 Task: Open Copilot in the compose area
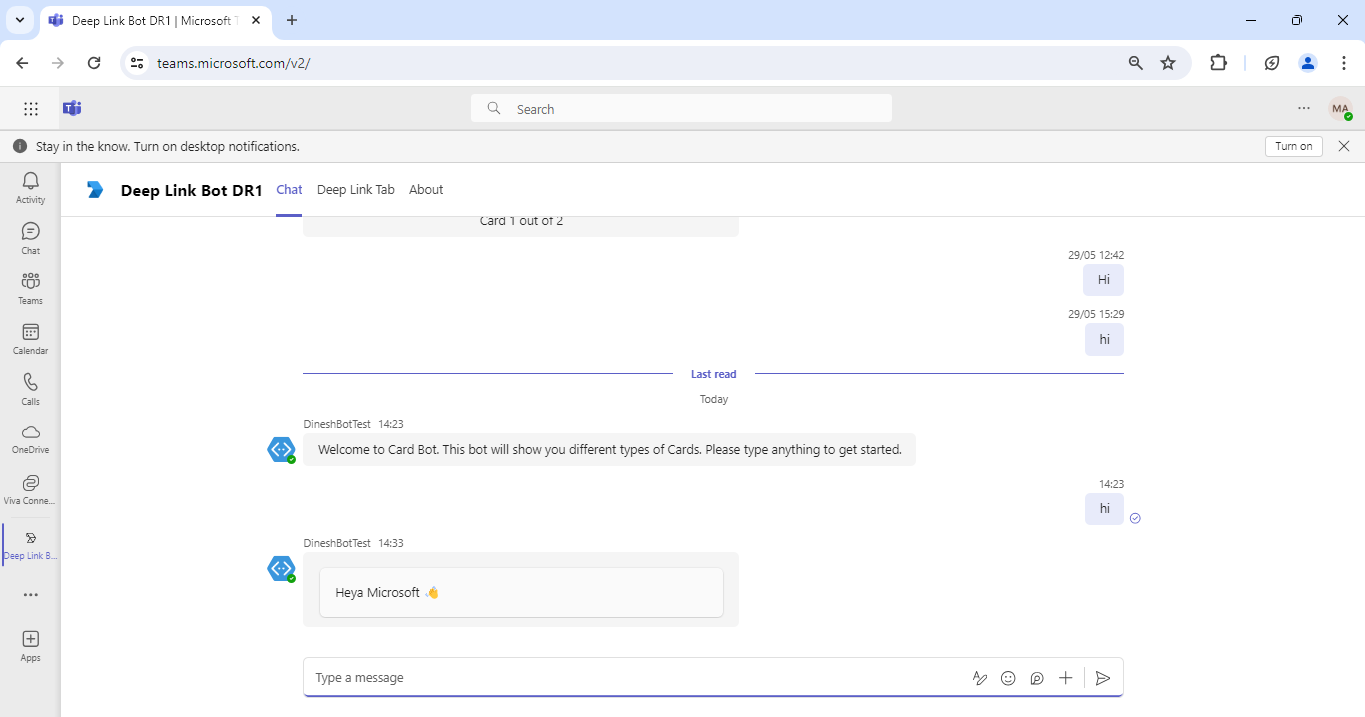pyautogui.click(x=1037, y=678)
